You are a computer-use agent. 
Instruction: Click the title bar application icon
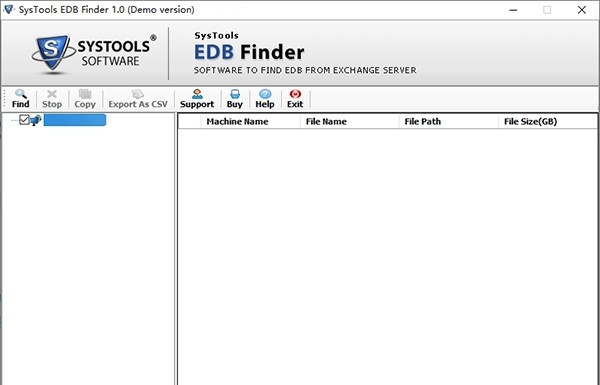(x=9, y=10)
